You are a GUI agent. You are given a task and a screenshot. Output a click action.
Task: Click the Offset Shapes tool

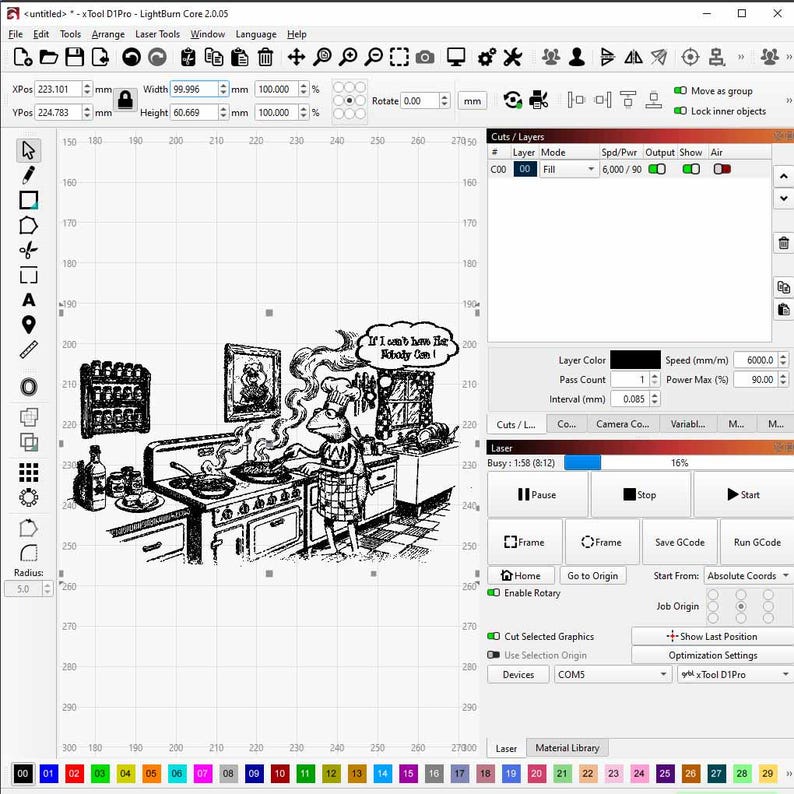coord(28,387)
